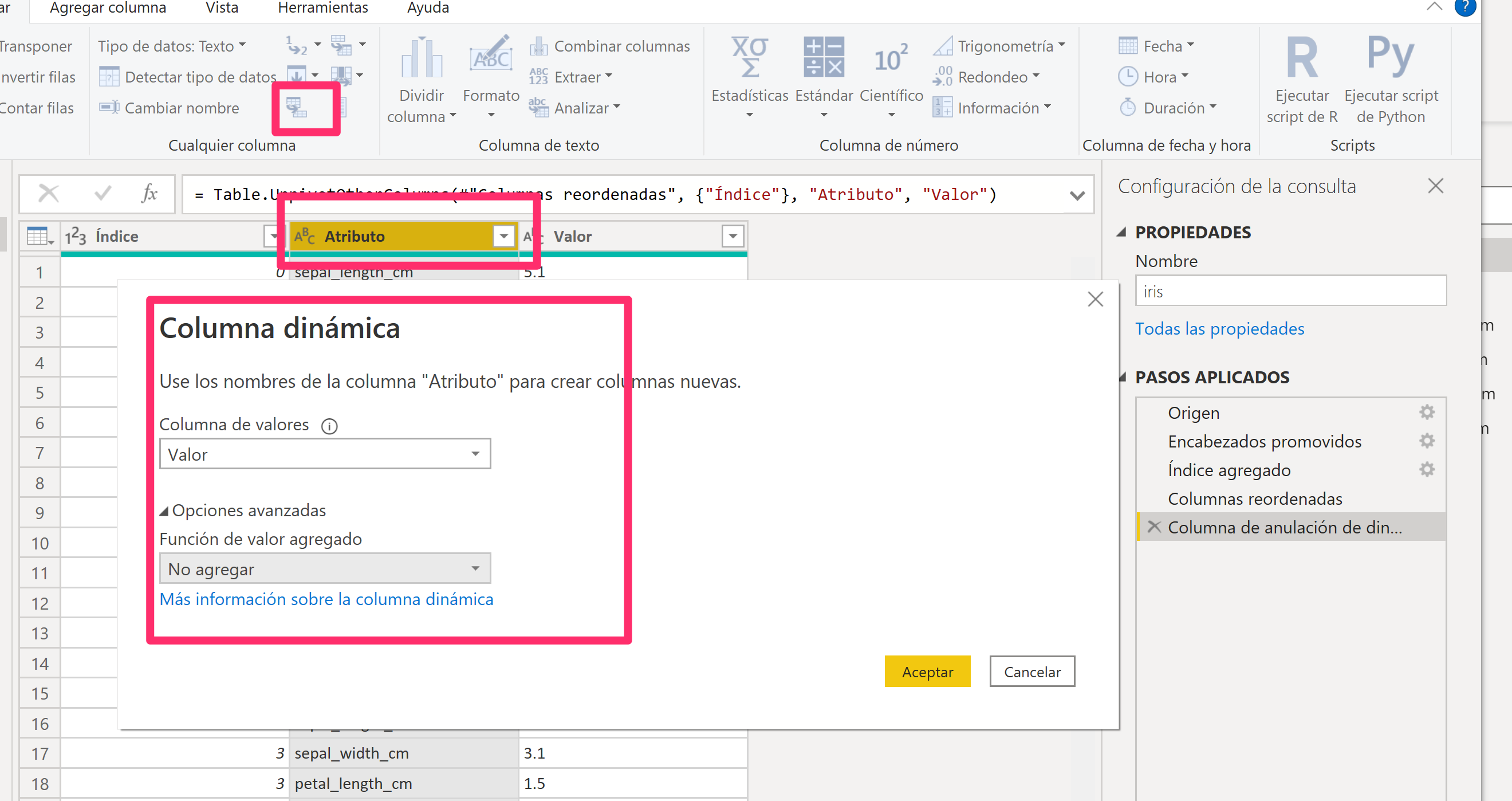Click Cancelar button in dialog
The image size is (1512, 801).
[x=1032, y=671]
